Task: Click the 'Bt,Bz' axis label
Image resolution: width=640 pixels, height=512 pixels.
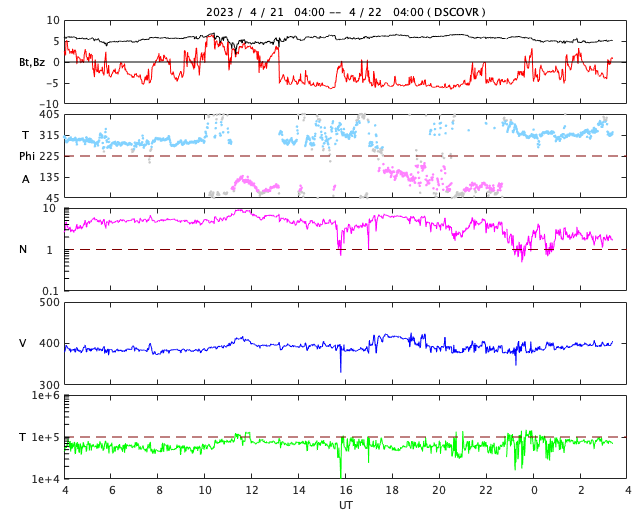Action: coord(32,62)
